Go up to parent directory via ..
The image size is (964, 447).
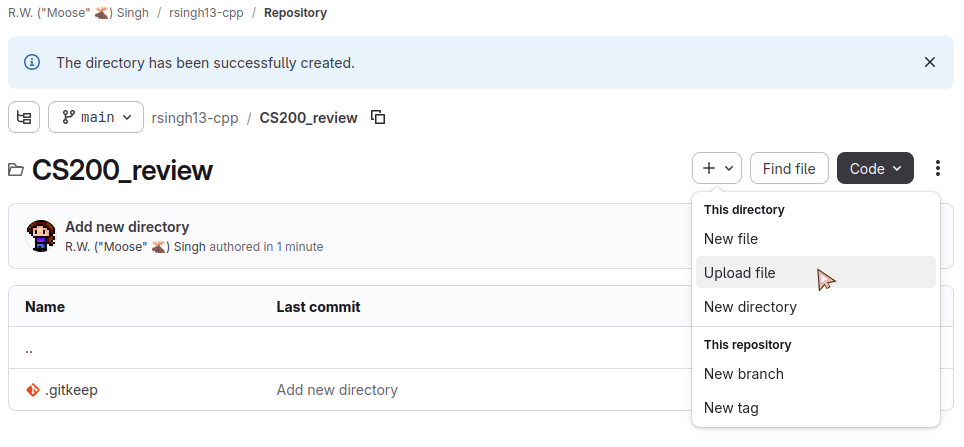point(29,349)
